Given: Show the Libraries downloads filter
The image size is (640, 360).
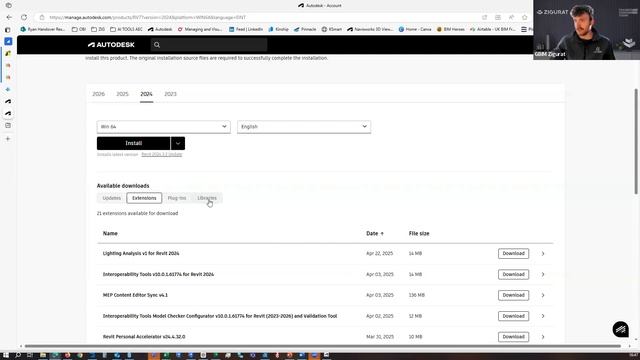Looking at the screenshot, I should click(x=207, y=198).
